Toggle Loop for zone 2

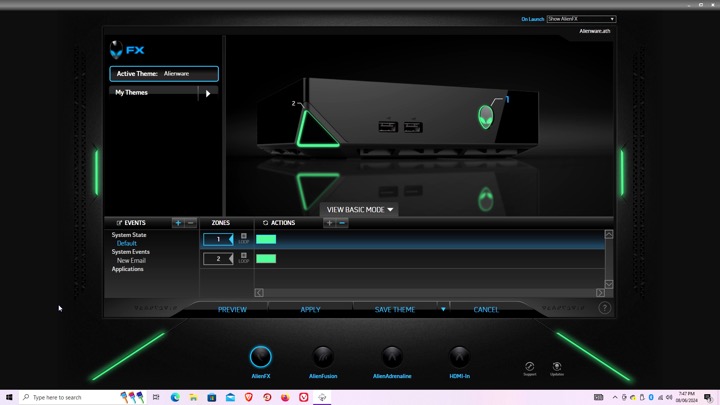pos(244,257)
